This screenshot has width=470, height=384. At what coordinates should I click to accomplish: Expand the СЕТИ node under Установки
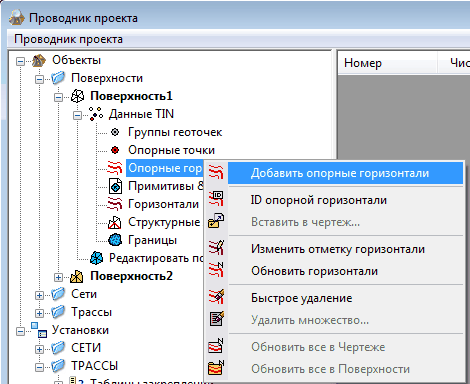[39, 349]
